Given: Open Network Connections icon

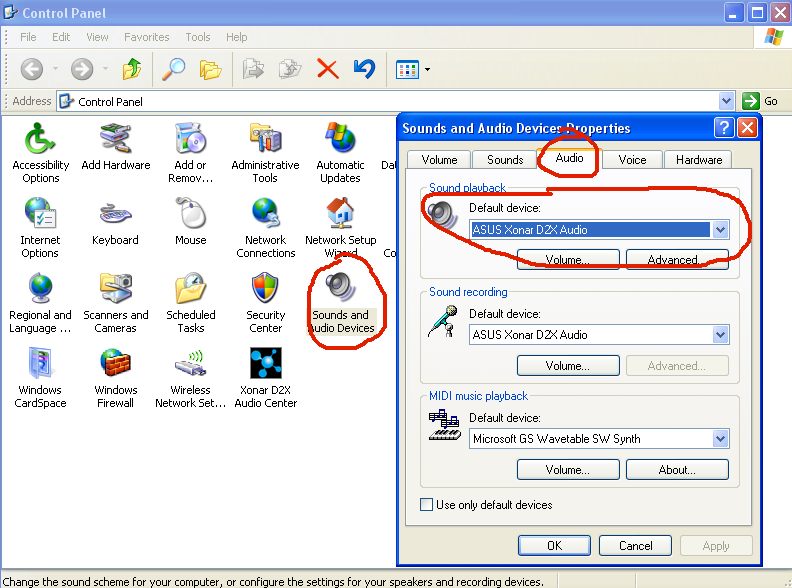Looking at the screenshot, I should click(x=266, y=228).
